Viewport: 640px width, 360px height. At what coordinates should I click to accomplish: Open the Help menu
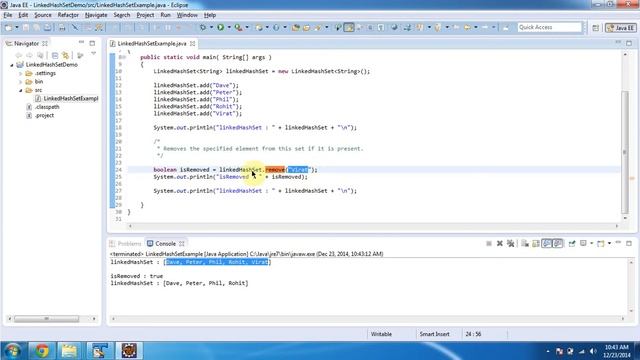[x=210, y=15]
